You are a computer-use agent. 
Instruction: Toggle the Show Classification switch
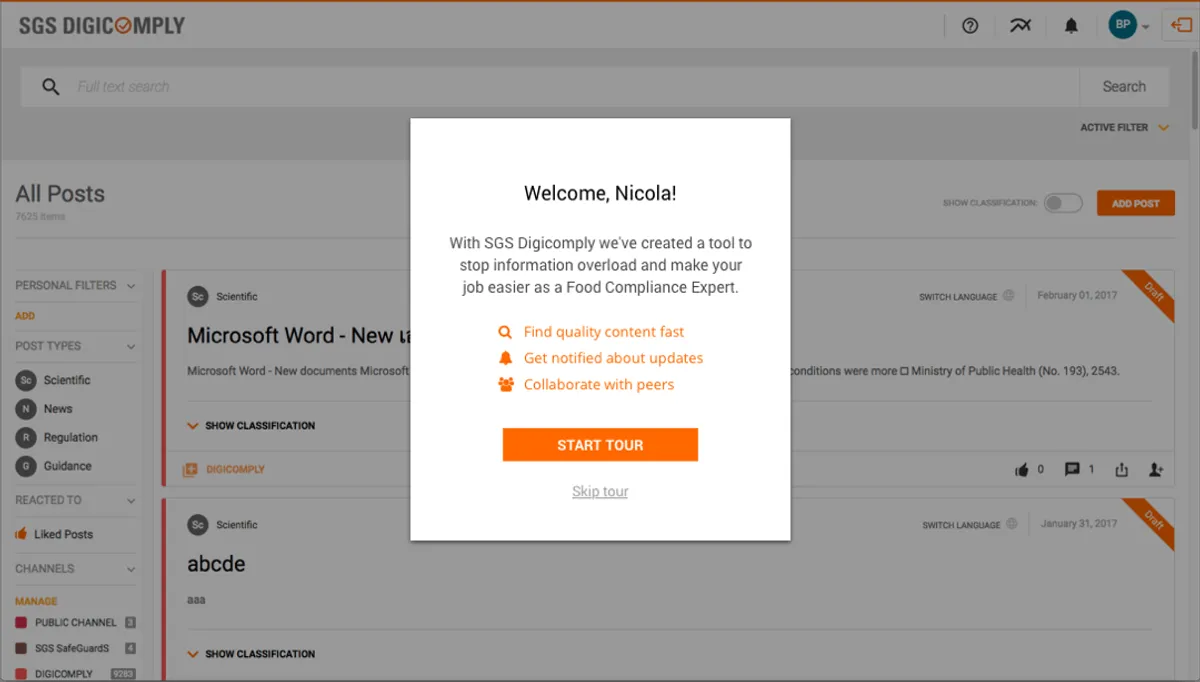coord(1063,203)
